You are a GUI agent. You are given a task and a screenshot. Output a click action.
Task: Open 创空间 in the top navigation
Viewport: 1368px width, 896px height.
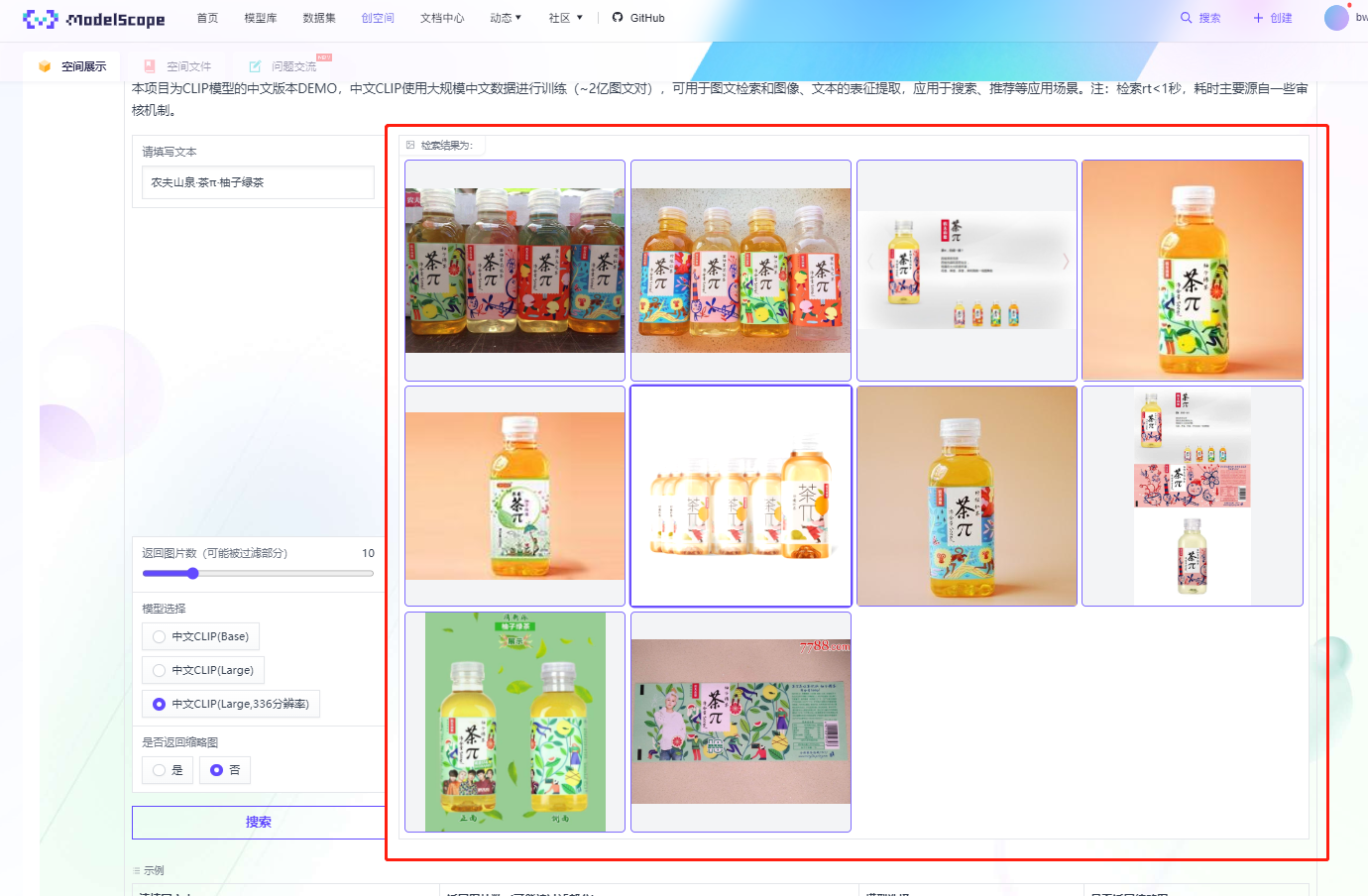(x=378, y=18)
